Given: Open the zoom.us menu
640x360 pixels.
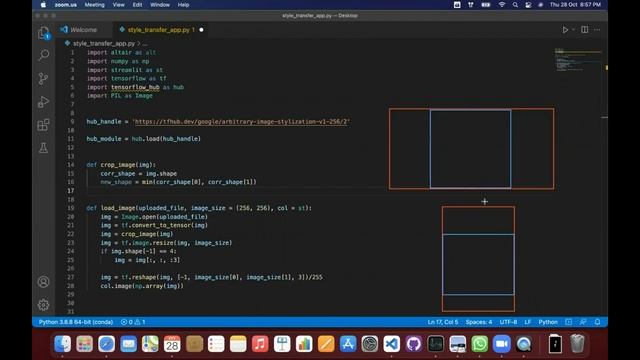Looking at the screenshot, I should (66, 5).
